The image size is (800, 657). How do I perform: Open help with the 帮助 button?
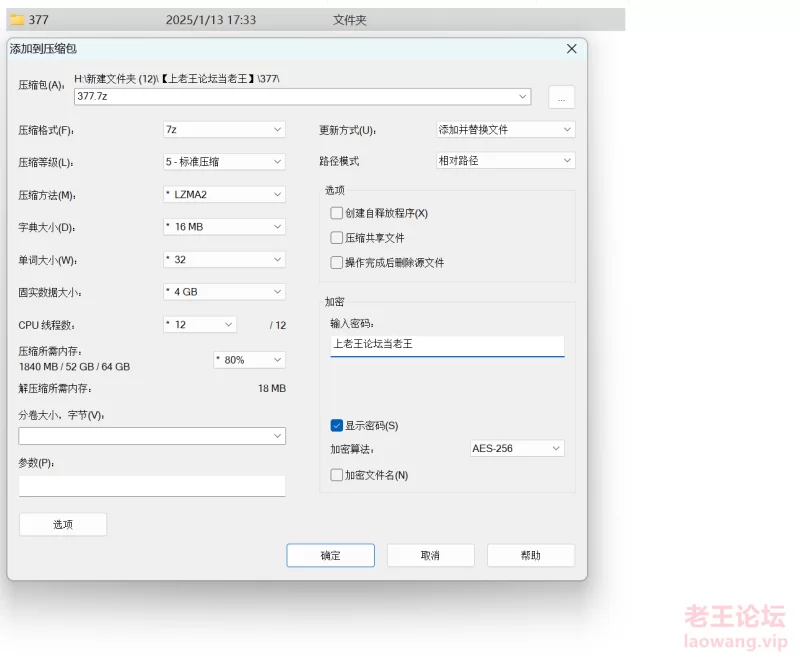[531, 555]
